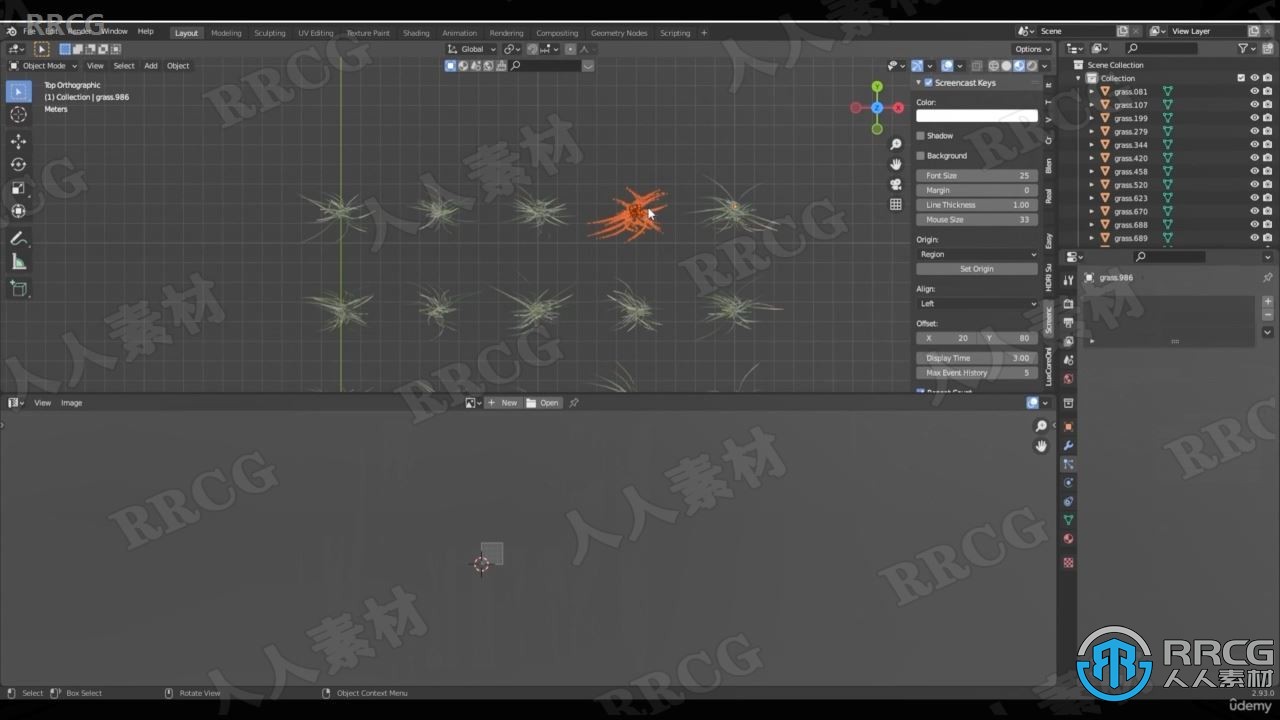Switch to the Geometry Nodes workspace tab
The height and width of the screenshot is (720, 1280).
tap(619, 33)
